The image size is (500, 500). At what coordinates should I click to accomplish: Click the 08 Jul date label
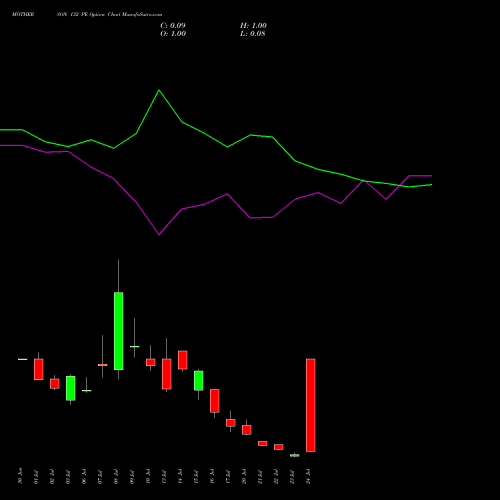pos(116,477)
